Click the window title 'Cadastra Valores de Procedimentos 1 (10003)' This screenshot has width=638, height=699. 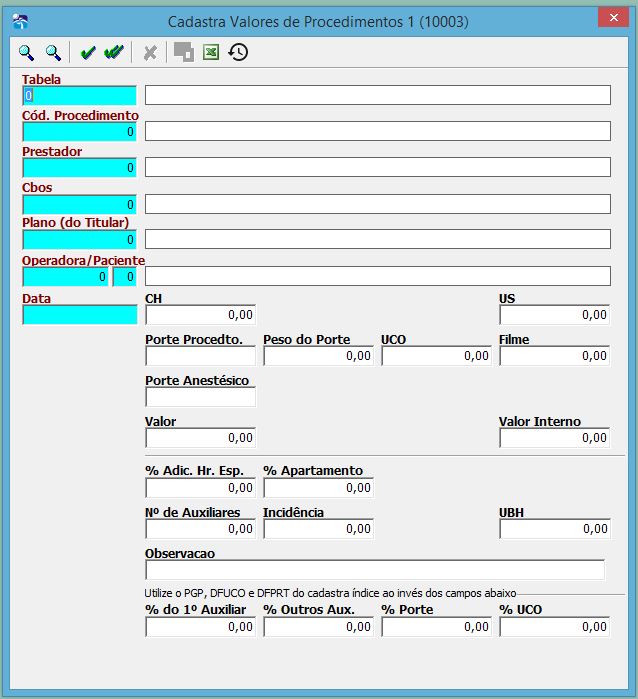tap(318, 21)
